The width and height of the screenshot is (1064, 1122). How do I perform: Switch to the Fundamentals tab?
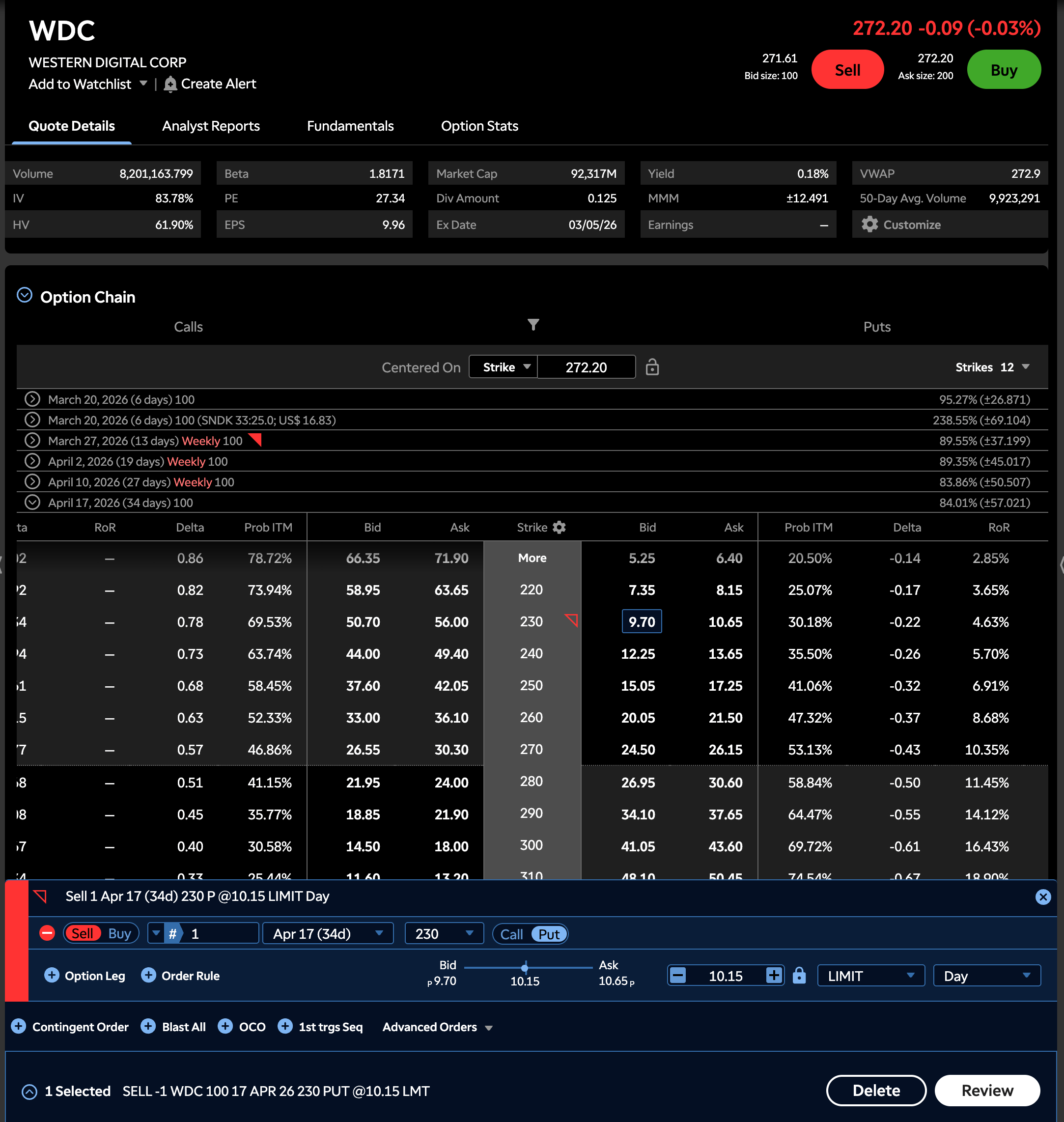[350, 126]
